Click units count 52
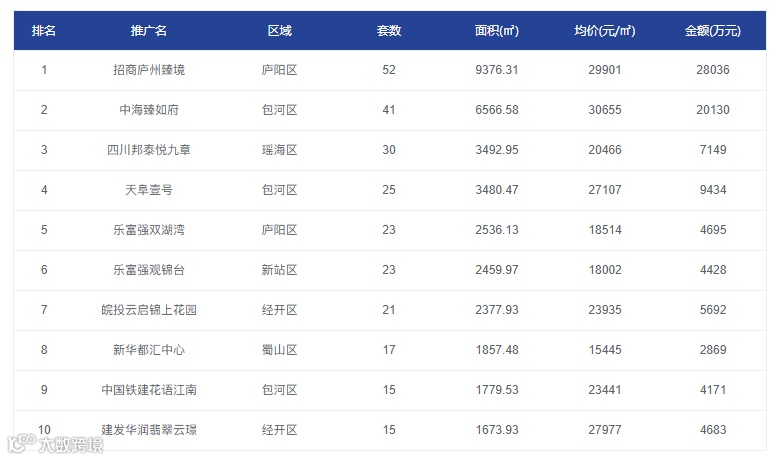Image resolution: width=781 pixels, height=460 pixels. 389,70
